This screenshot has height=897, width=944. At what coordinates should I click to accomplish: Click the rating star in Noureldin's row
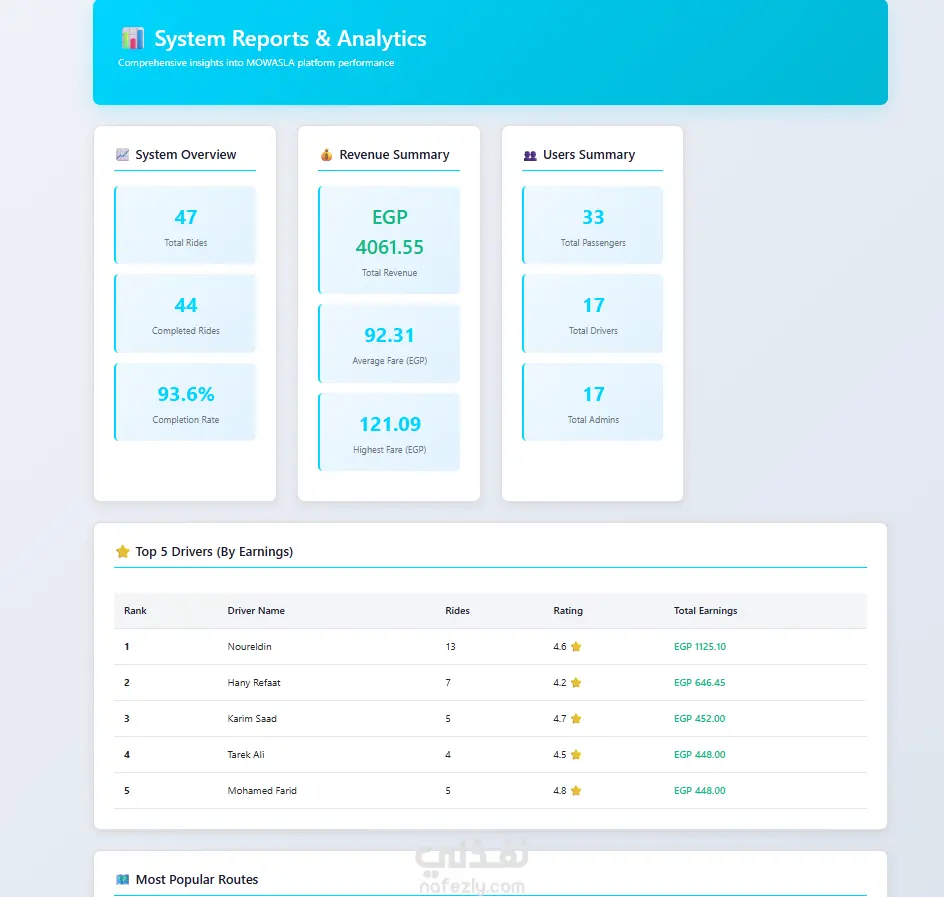click(x=576, y=647)
